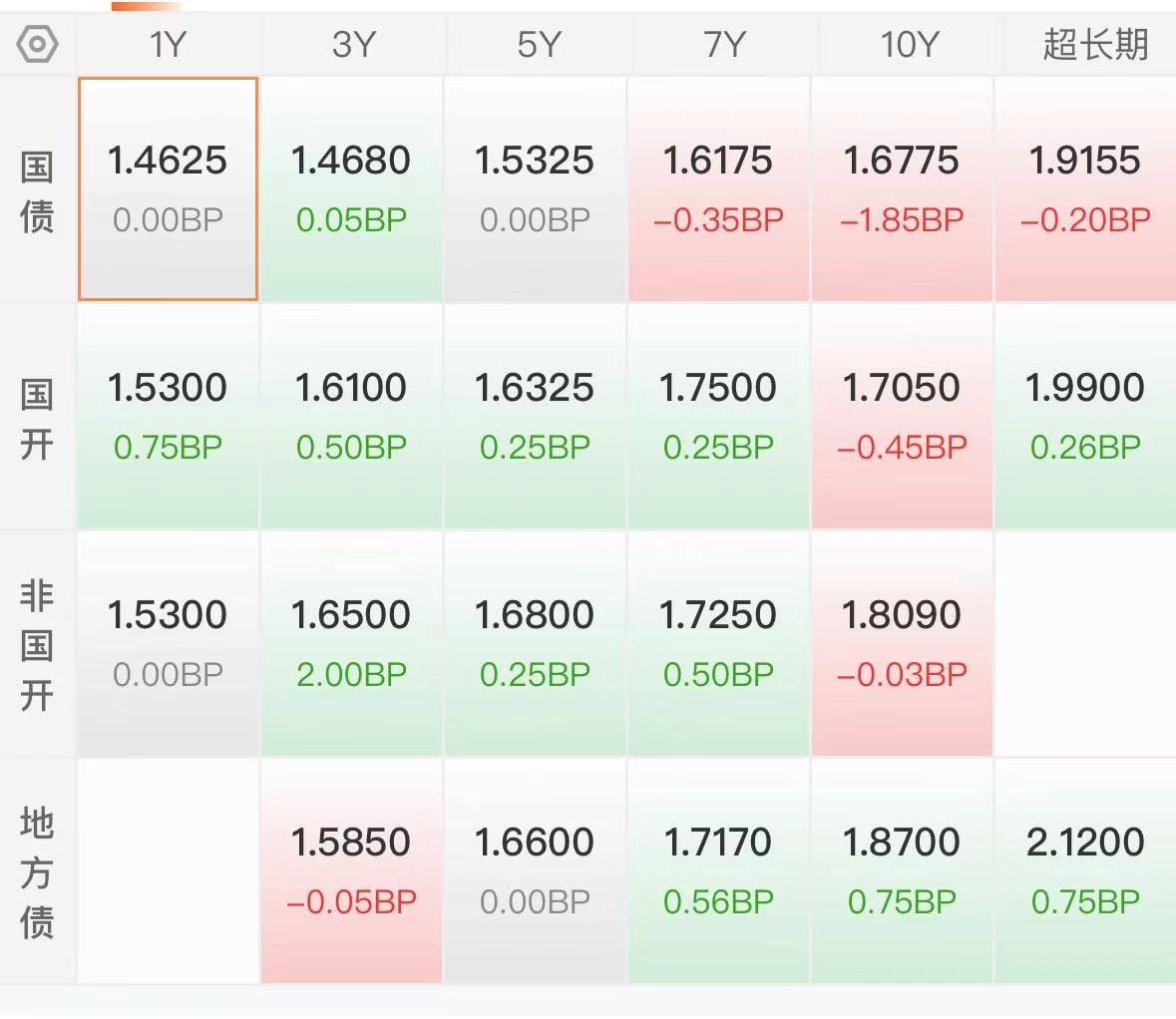
Task: Click 国债 10Y cell showing 1.6775
Action: coord(902,189)
